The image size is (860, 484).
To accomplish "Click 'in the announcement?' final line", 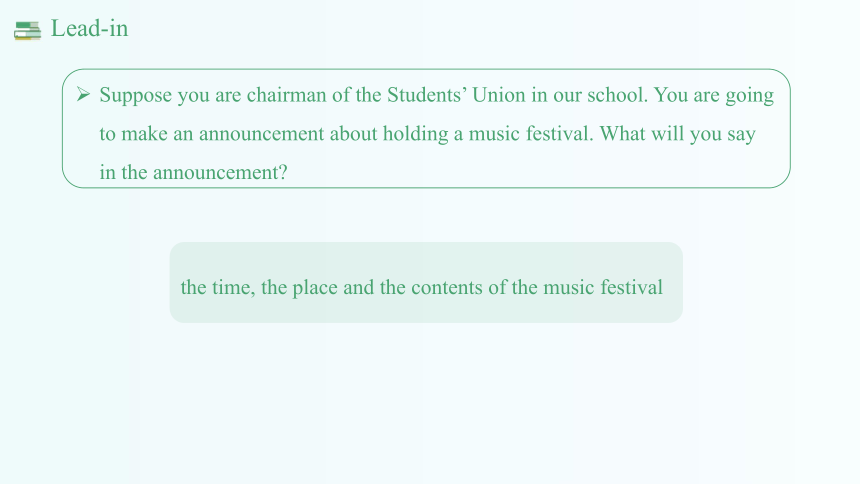I will click(193, 172).
